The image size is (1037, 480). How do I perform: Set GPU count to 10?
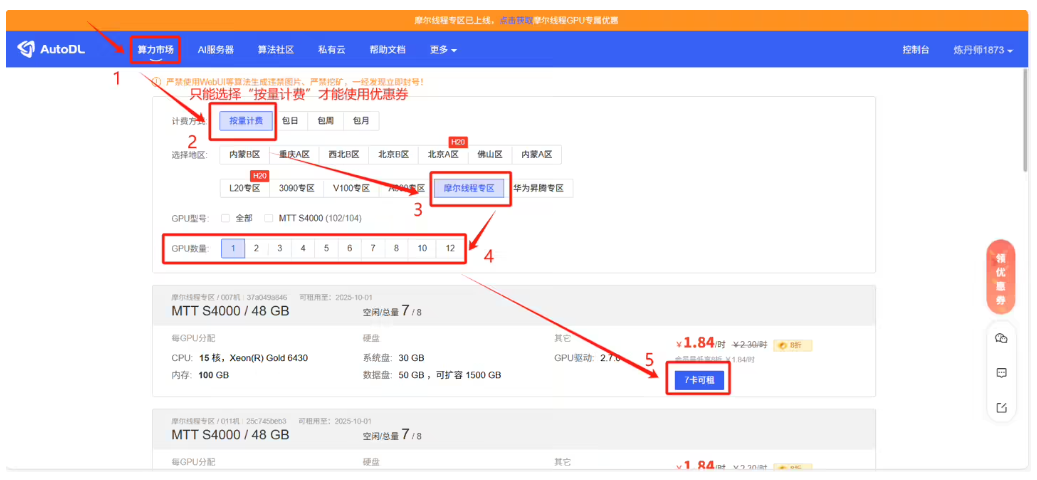pos(422,249)
